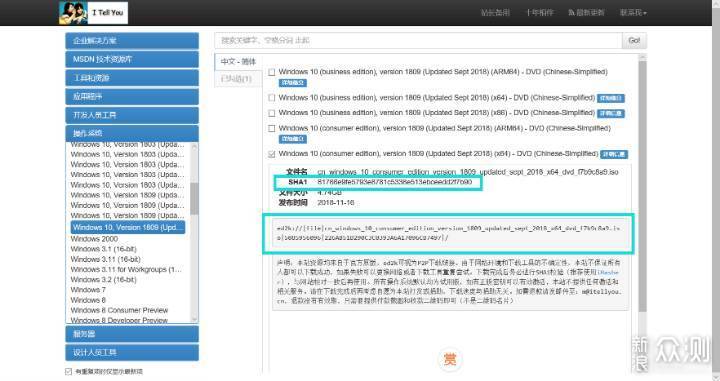Image resolution: width=720 pixels, height=381 pixels.
Task: Open 详细信息 for consumer edition ARM64
Action: point(292,139)
